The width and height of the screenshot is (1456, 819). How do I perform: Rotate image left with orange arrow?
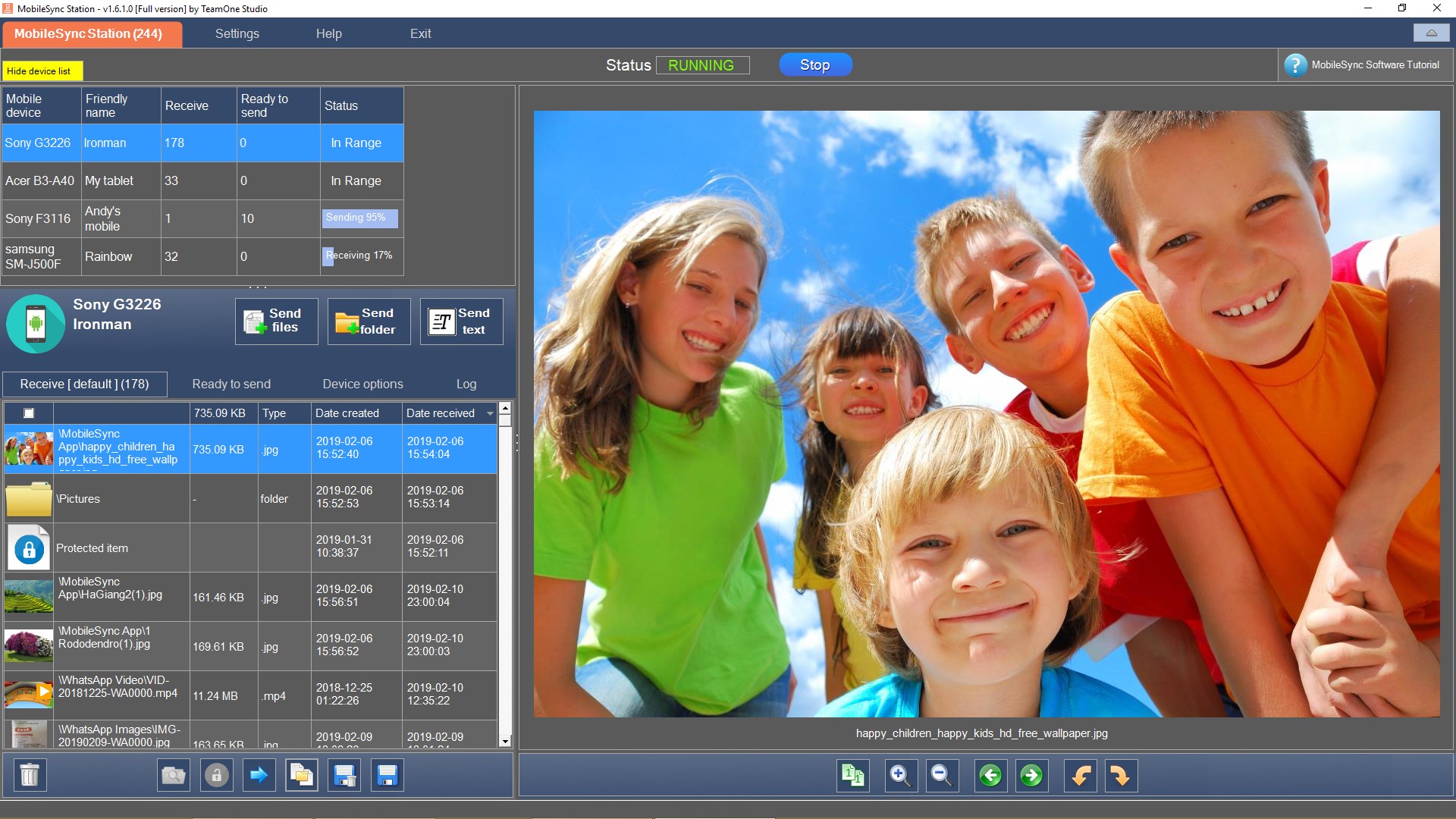(x=1081, y=775)
